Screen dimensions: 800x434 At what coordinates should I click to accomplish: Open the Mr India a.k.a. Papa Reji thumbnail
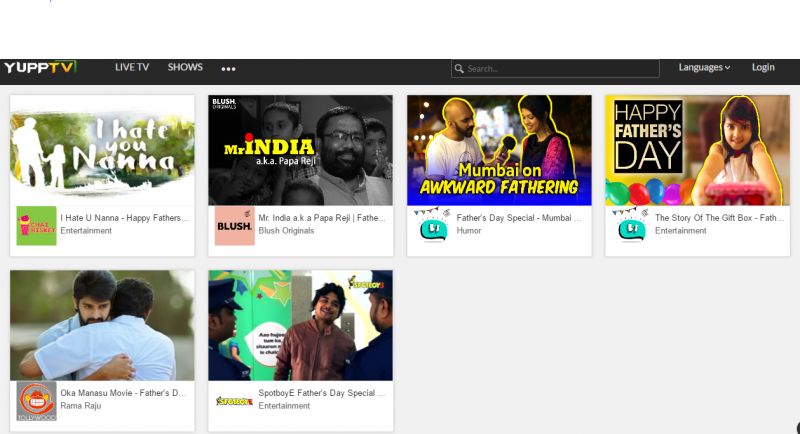[301, 150]
